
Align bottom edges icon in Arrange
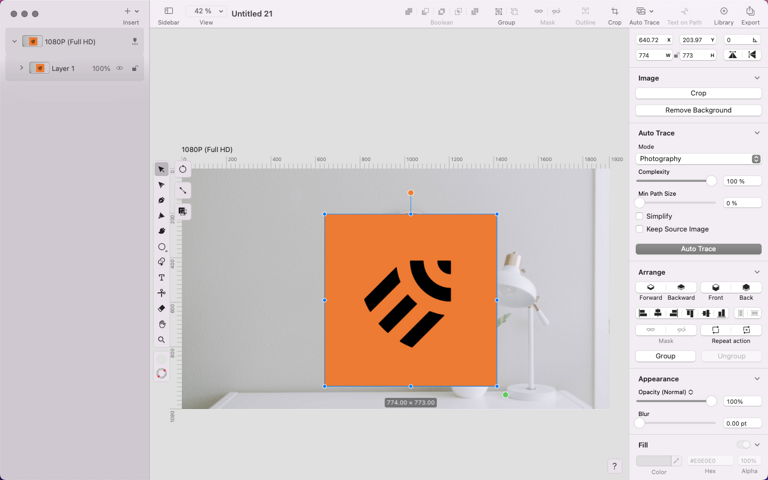(x=721, y=313)
